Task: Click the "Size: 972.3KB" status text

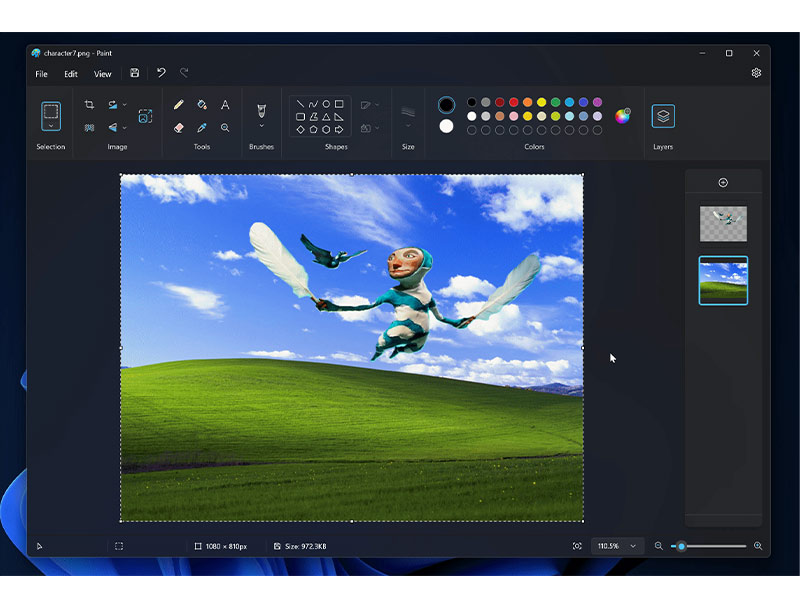Action: 306,546
